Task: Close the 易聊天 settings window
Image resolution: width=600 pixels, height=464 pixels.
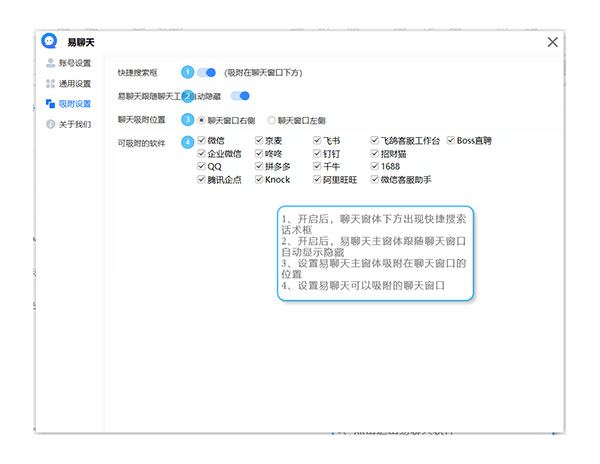Action: coord(552,42)
